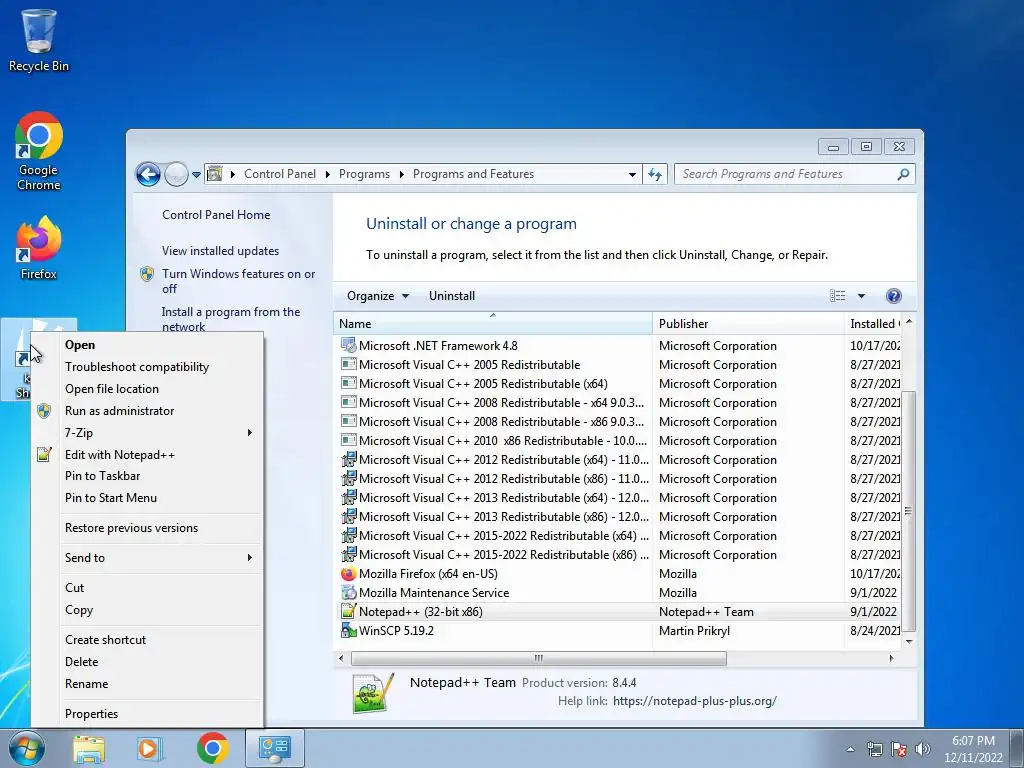Choose Open in the context menu
This screenshot has height=768, width=1024.
(148, 345)
